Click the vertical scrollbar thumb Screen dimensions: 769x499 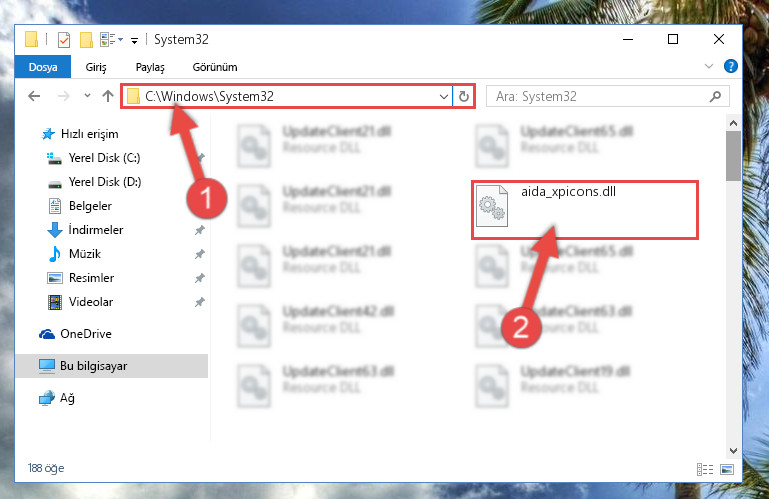pos(733,156)
